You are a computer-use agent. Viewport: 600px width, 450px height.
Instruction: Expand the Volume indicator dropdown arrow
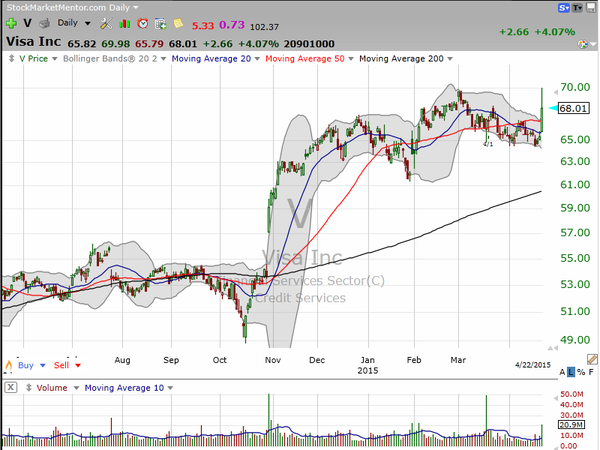76,388
